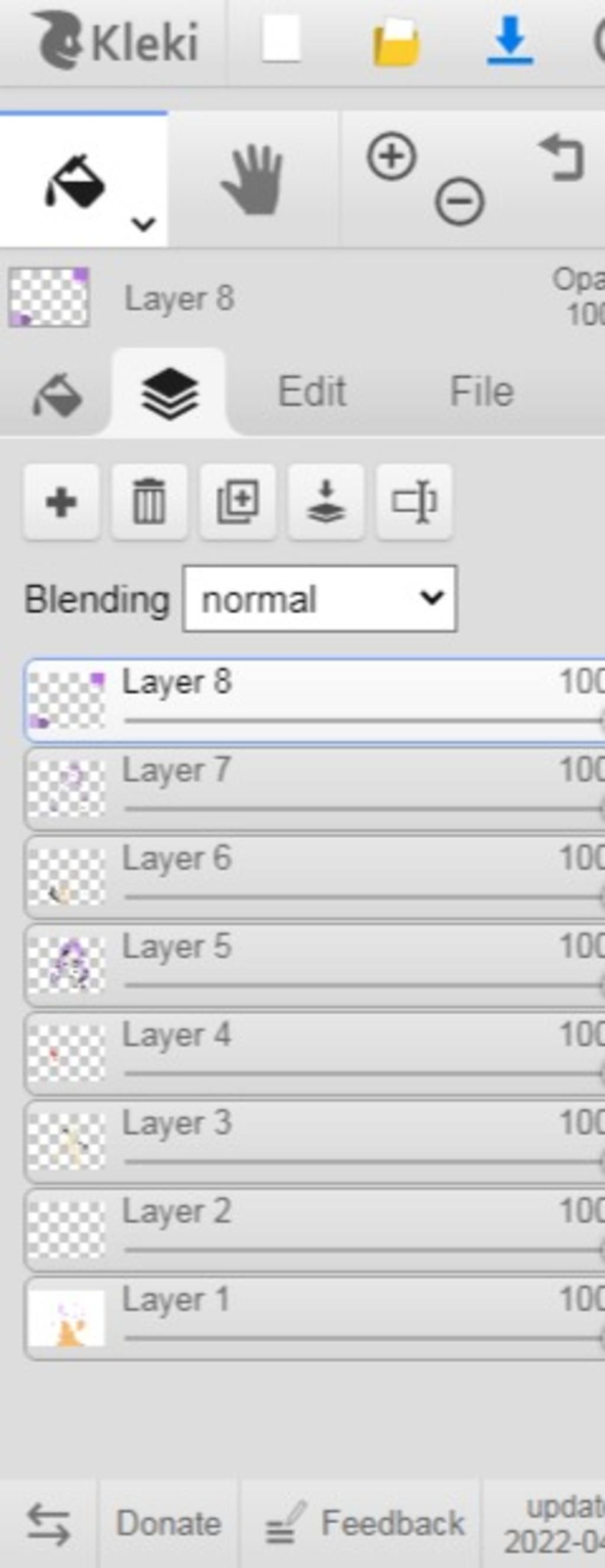Open the Blending mode dropdown
This screenshot has height=1568, width=605.
(320, 599)
